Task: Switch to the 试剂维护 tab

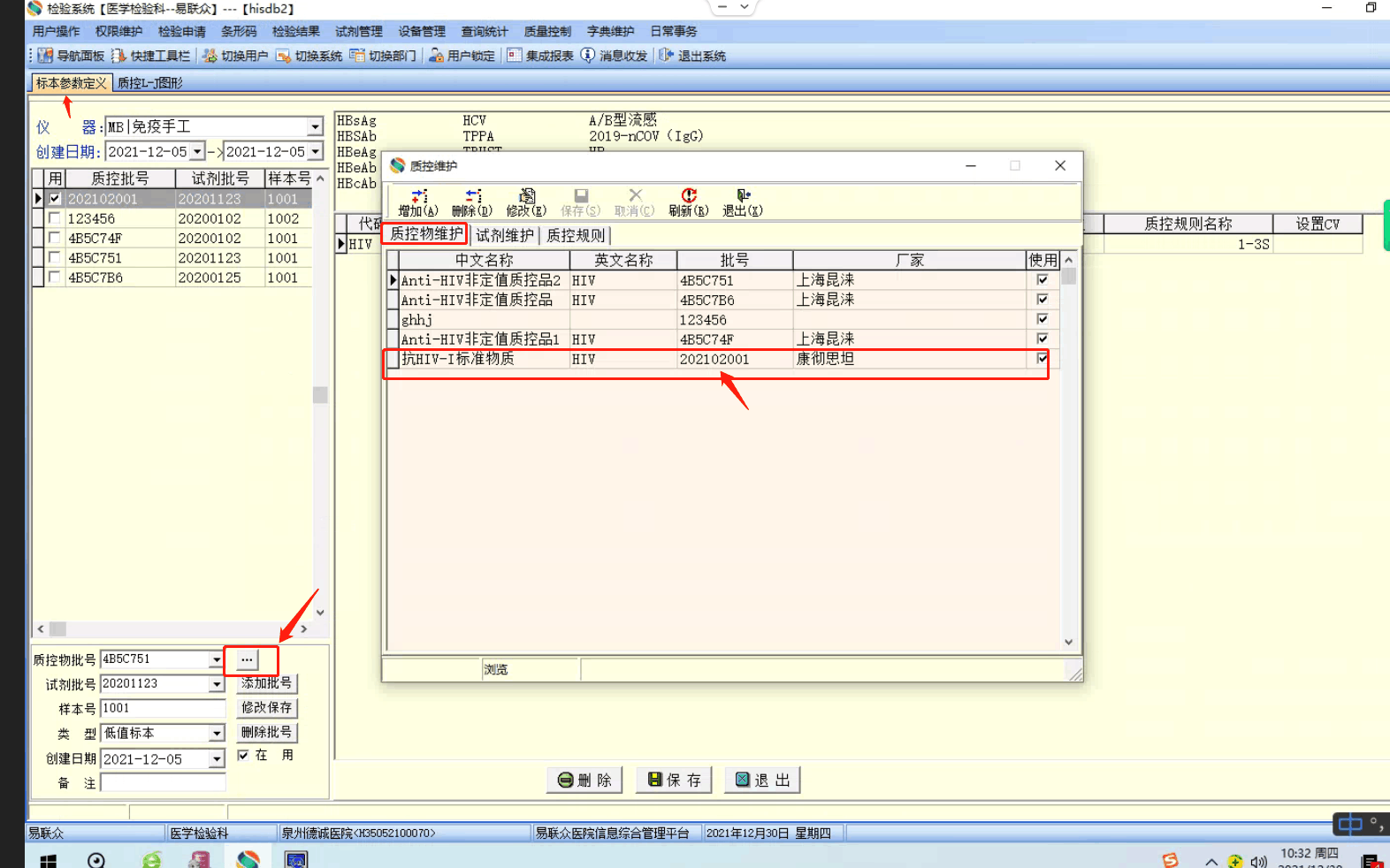Action: point(505,235)
